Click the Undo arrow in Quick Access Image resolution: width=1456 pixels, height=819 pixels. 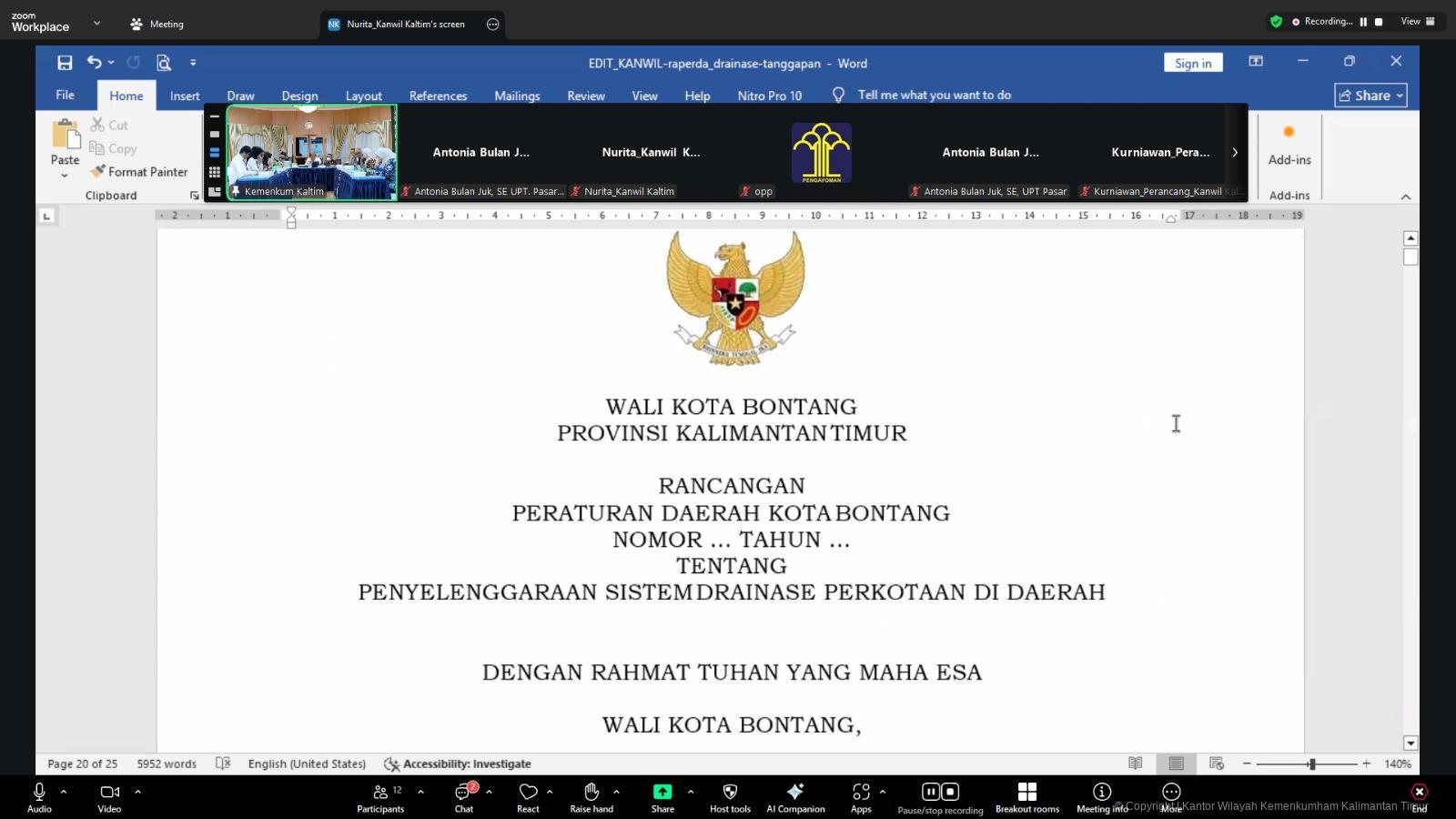94,62
